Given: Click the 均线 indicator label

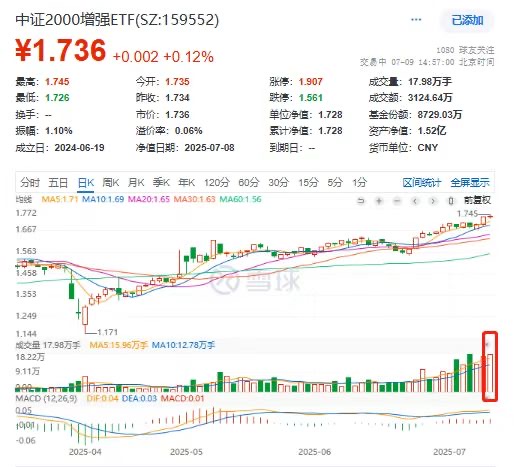Looking at the screenshot, I should 24,200.
